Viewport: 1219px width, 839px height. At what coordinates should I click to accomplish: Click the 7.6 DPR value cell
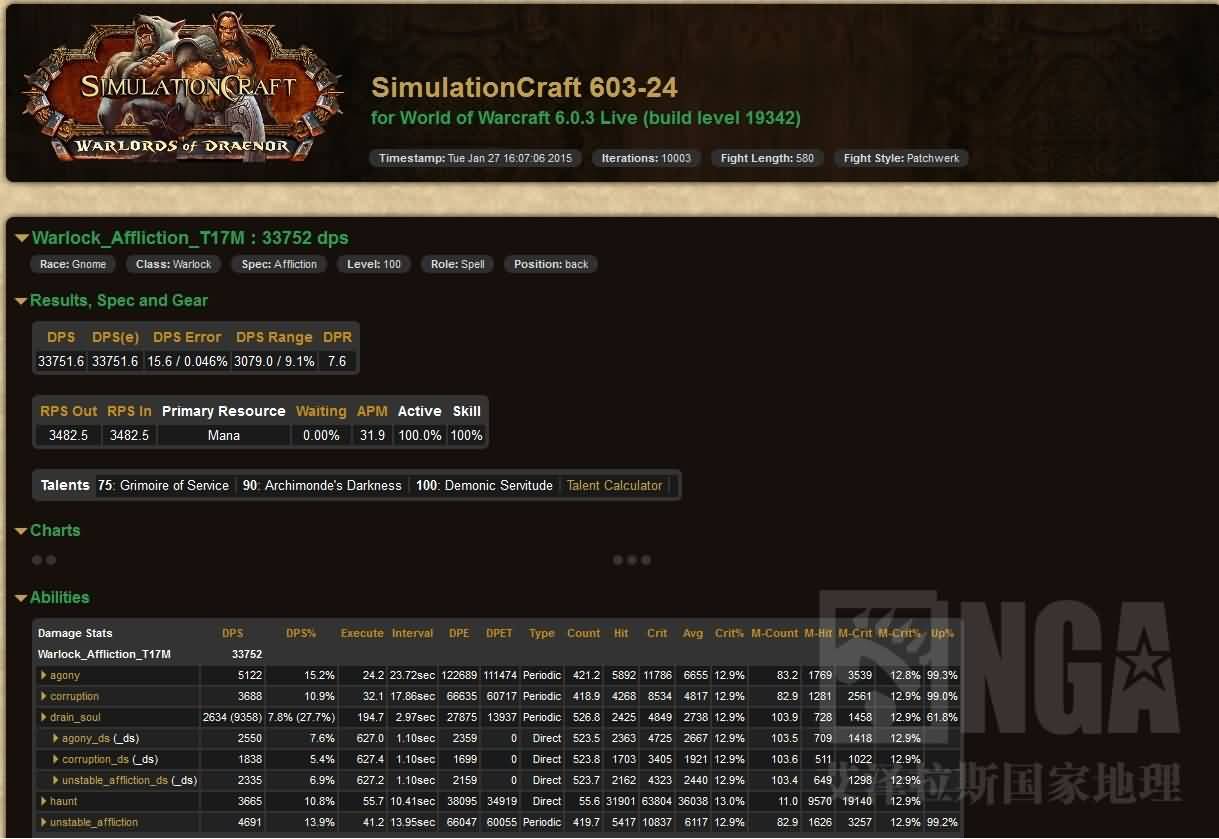tap(337, 362)
